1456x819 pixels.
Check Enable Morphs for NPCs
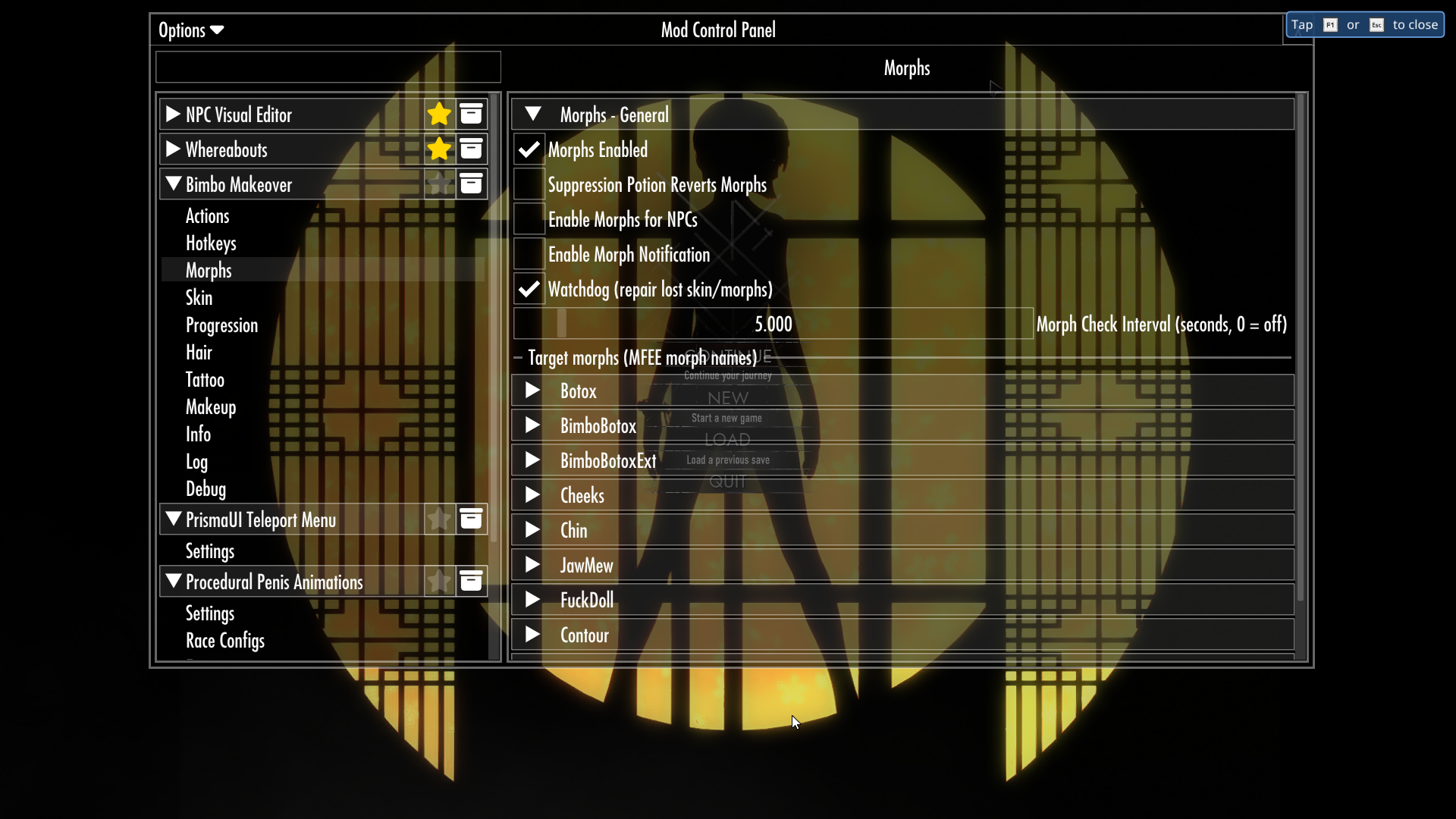(x=529, y=219)
